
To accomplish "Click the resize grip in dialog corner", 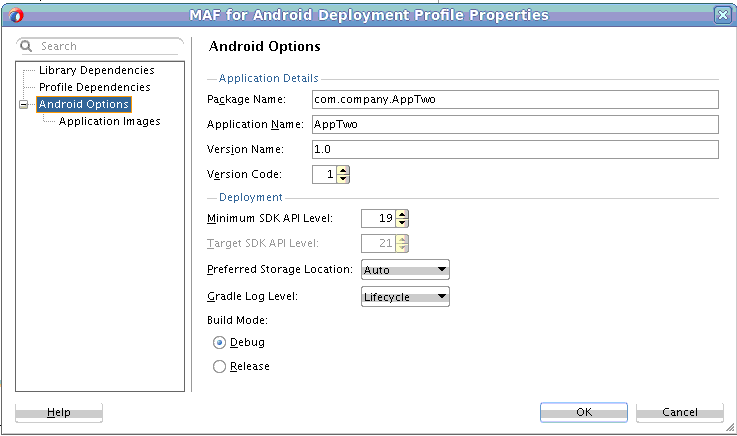I will pyautogui.click(x=729, y=427).
